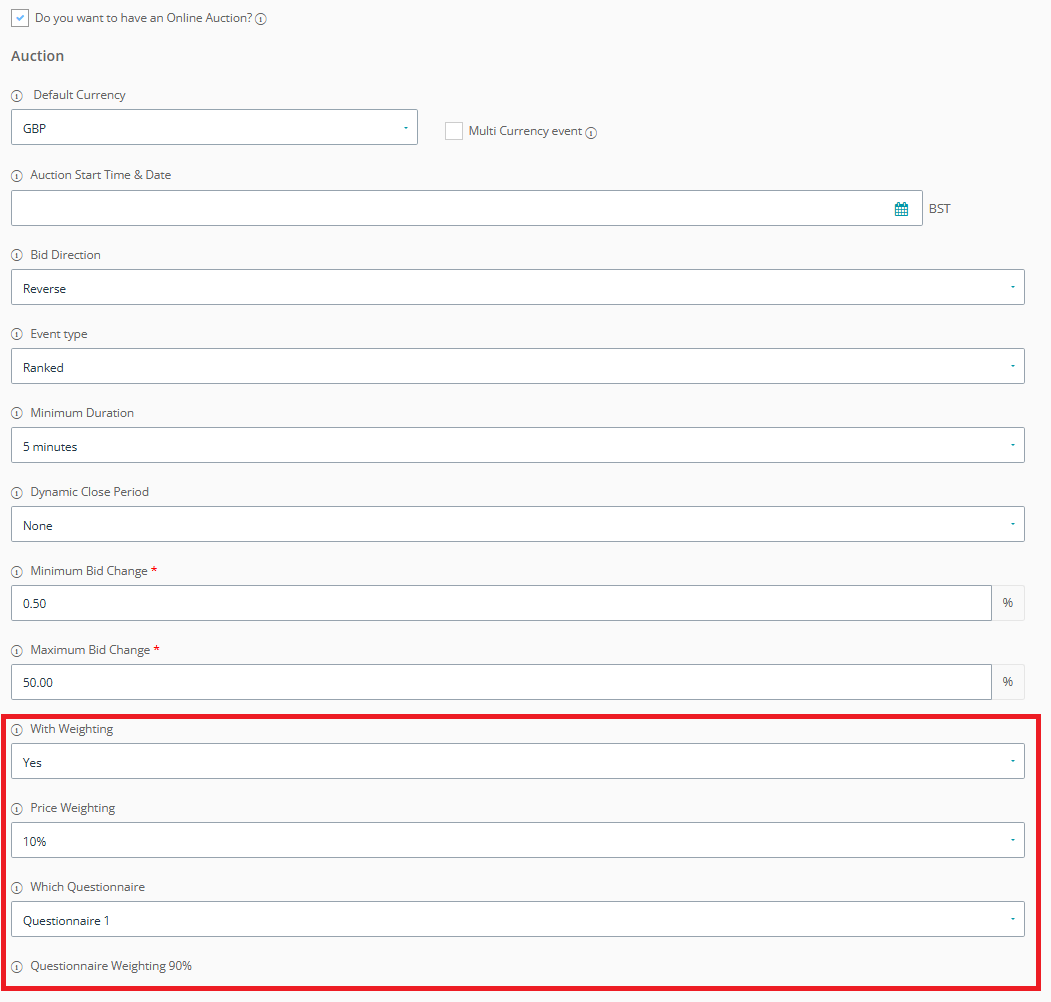Click info icon next to Bid Direction
Image resolution: width=1051 pixels, height=1002 pixels.
[17, 255]
